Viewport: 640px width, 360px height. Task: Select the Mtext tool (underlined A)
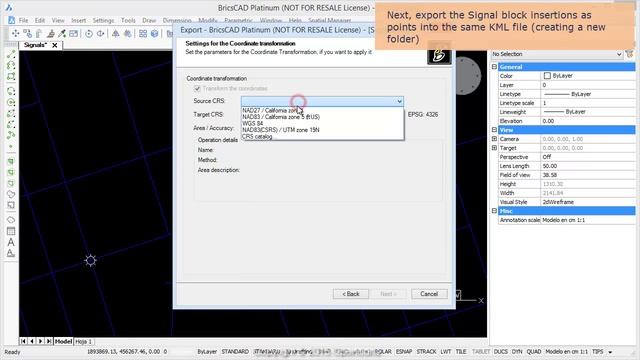[x=11, y=253]
